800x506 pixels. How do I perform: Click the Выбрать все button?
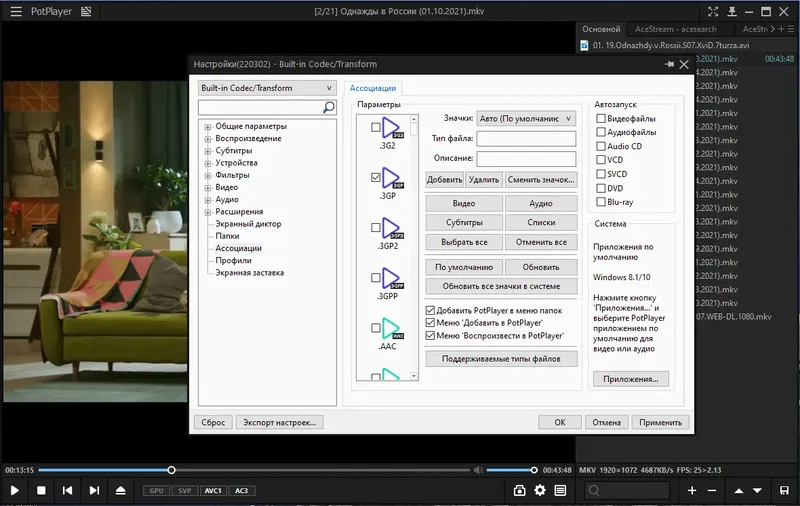464,242
